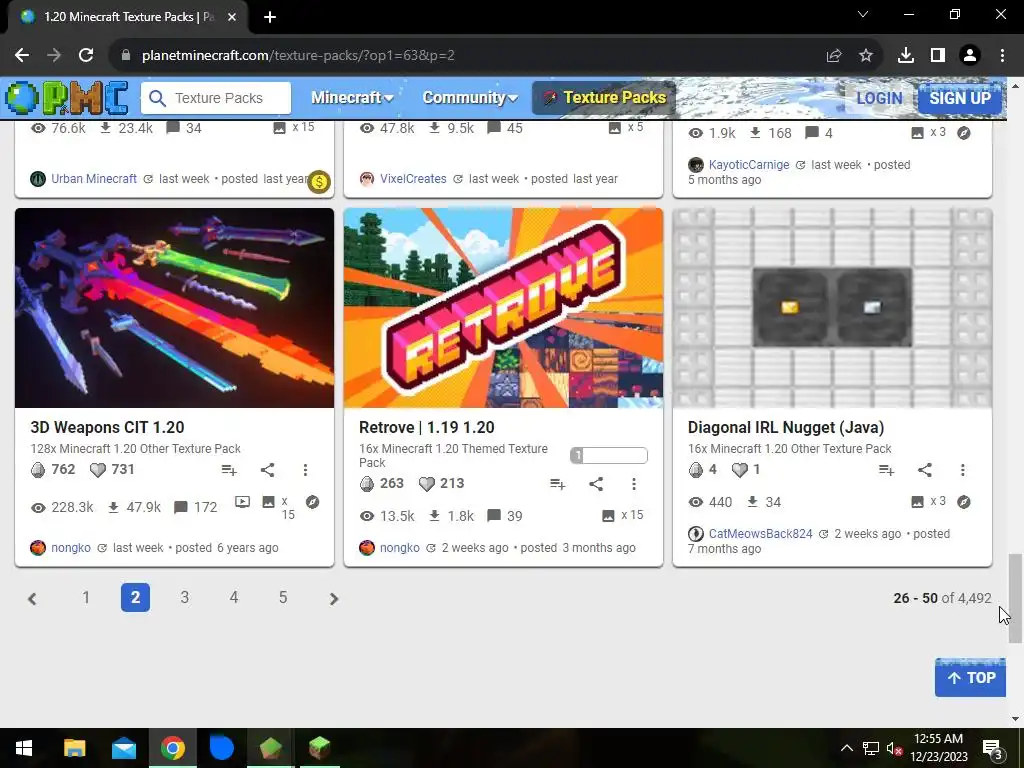Click the search magnifier icon
Image resolution: width=1024 pixels, height=768 pixels.
pyautogui.click(x=157, y=98)
